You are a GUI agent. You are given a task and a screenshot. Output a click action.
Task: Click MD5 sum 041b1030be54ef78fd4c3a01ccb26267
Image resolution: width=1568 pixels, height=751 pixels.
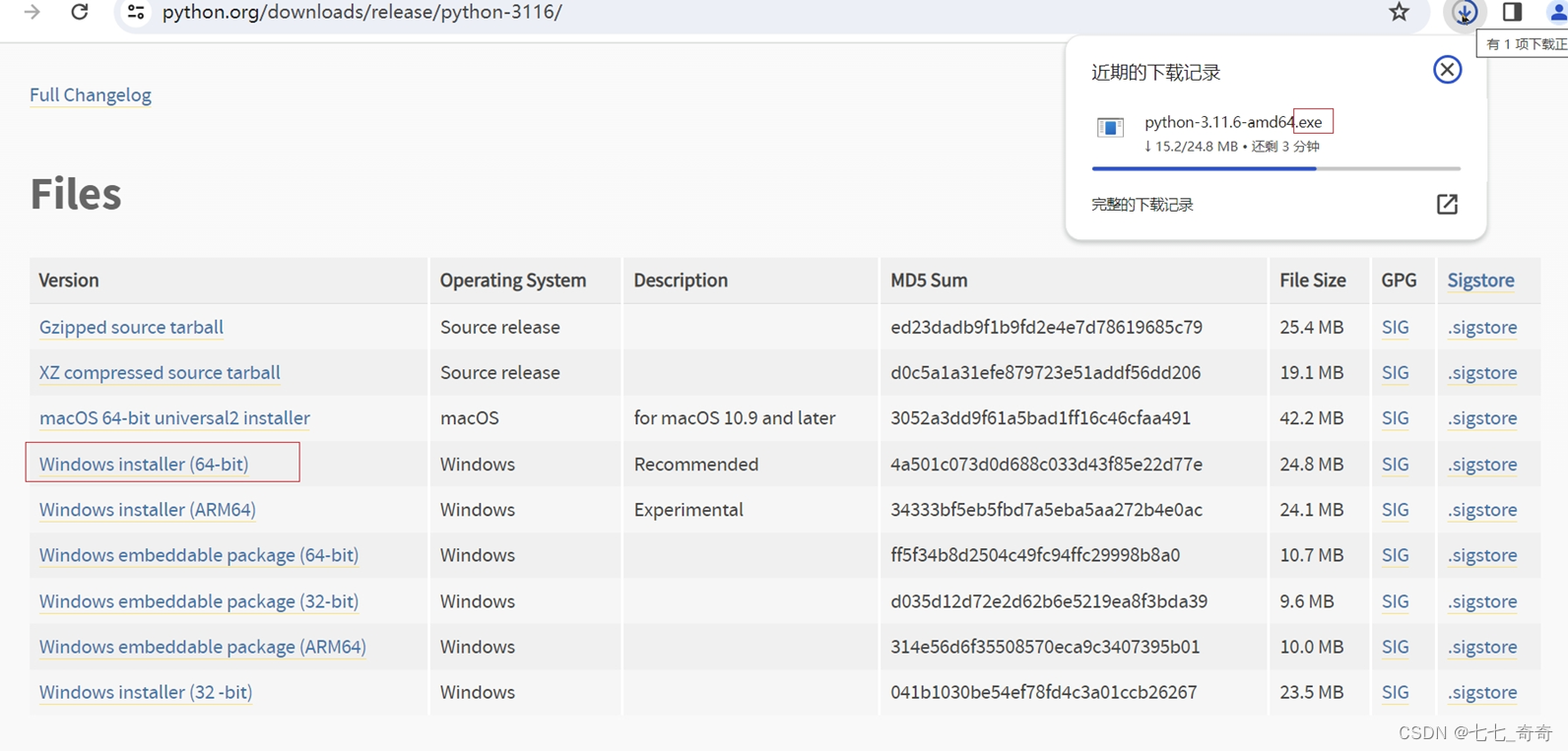tap(1043, 692)
